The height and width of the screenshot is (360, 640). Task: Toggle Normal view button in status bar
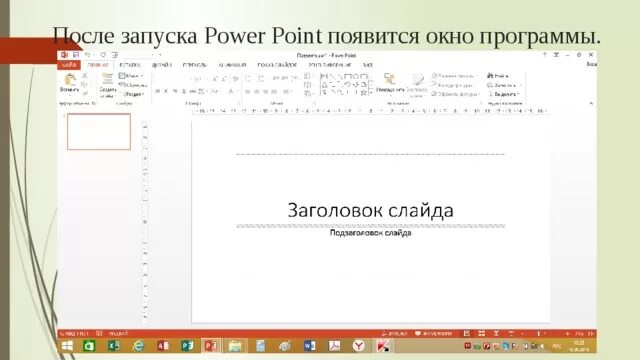tap(467, 333)
